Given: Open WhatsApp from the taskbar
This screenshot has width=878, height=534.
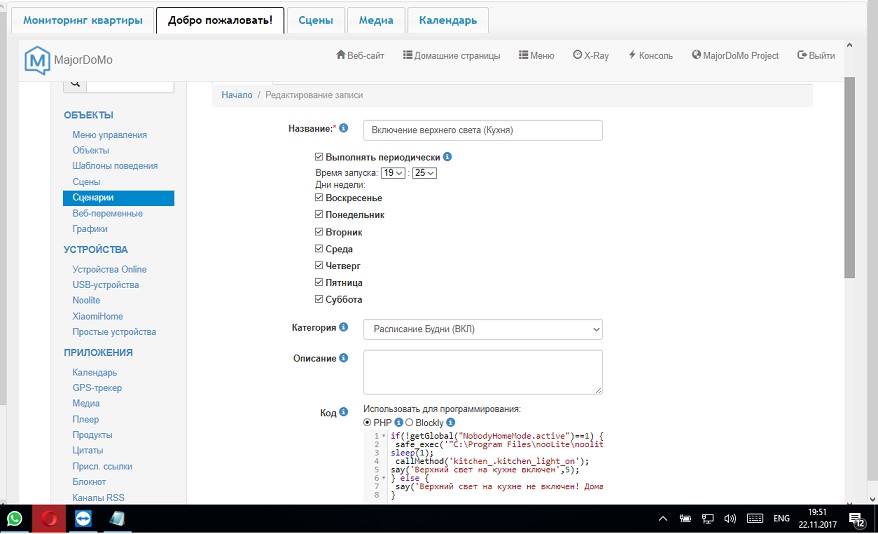Looking at the screenshot, I should tap(15, 519).
